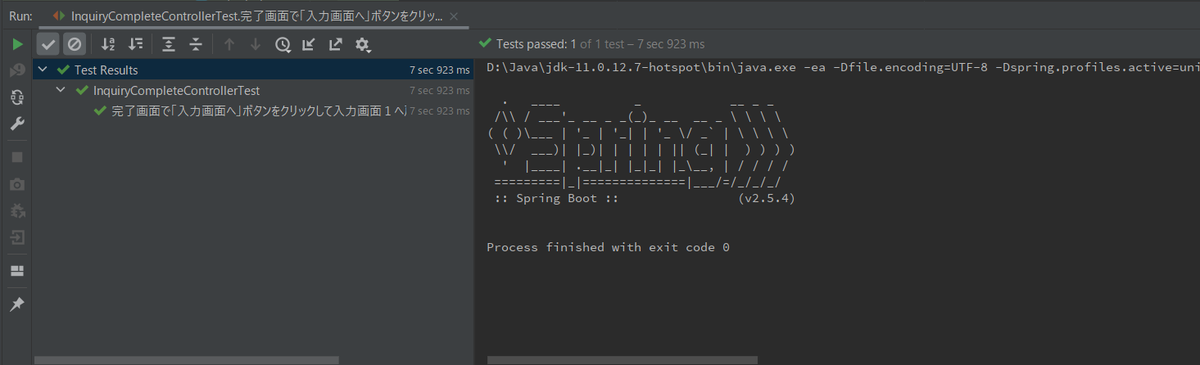This screenshot has height=365, width=1200.
Task: Click '(v2.5.4)' version text
Action: click(x=766, y=199)
